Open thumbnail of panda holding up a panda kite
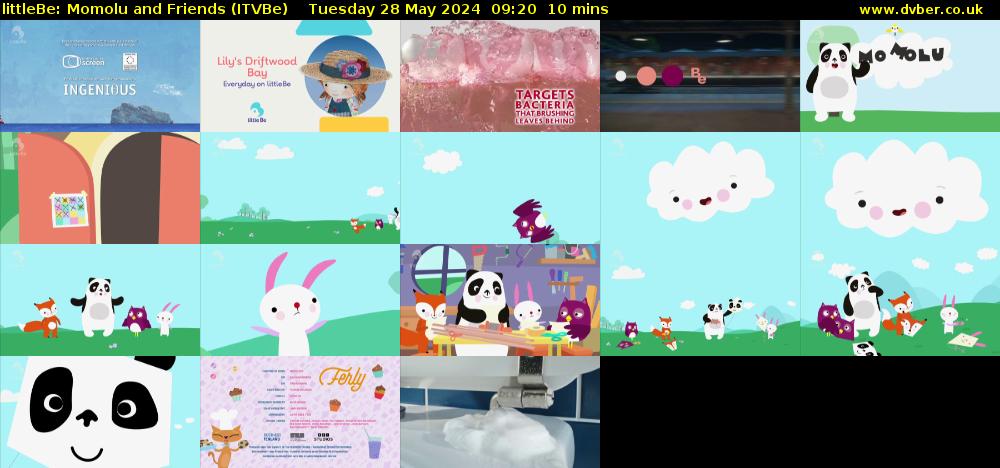Screen dimensions: 1000x468 (700, 300)
